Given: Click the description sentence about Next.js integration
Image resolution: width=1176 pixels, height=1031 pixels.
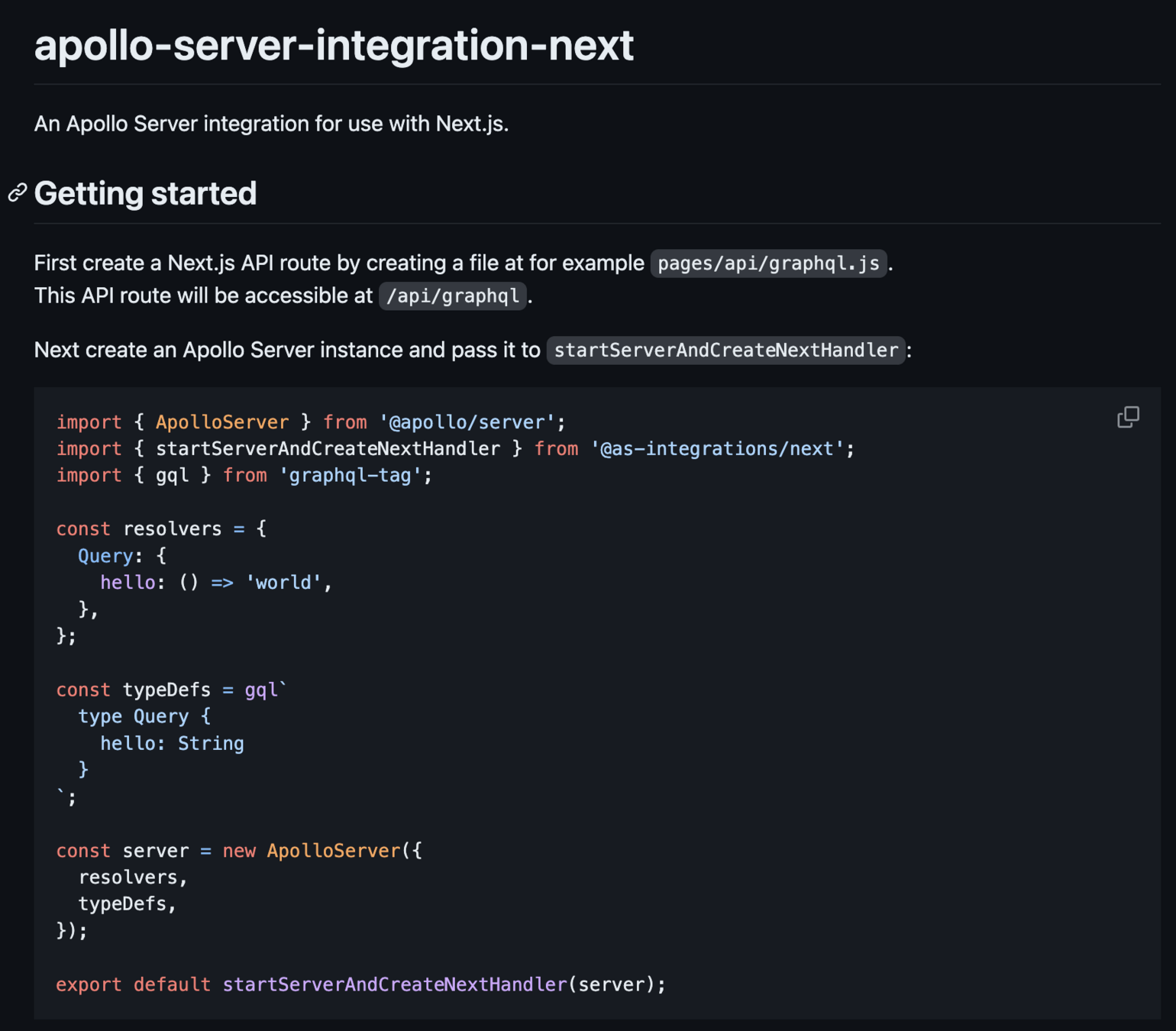Looking at the screenshot, I should click(271, 124).
